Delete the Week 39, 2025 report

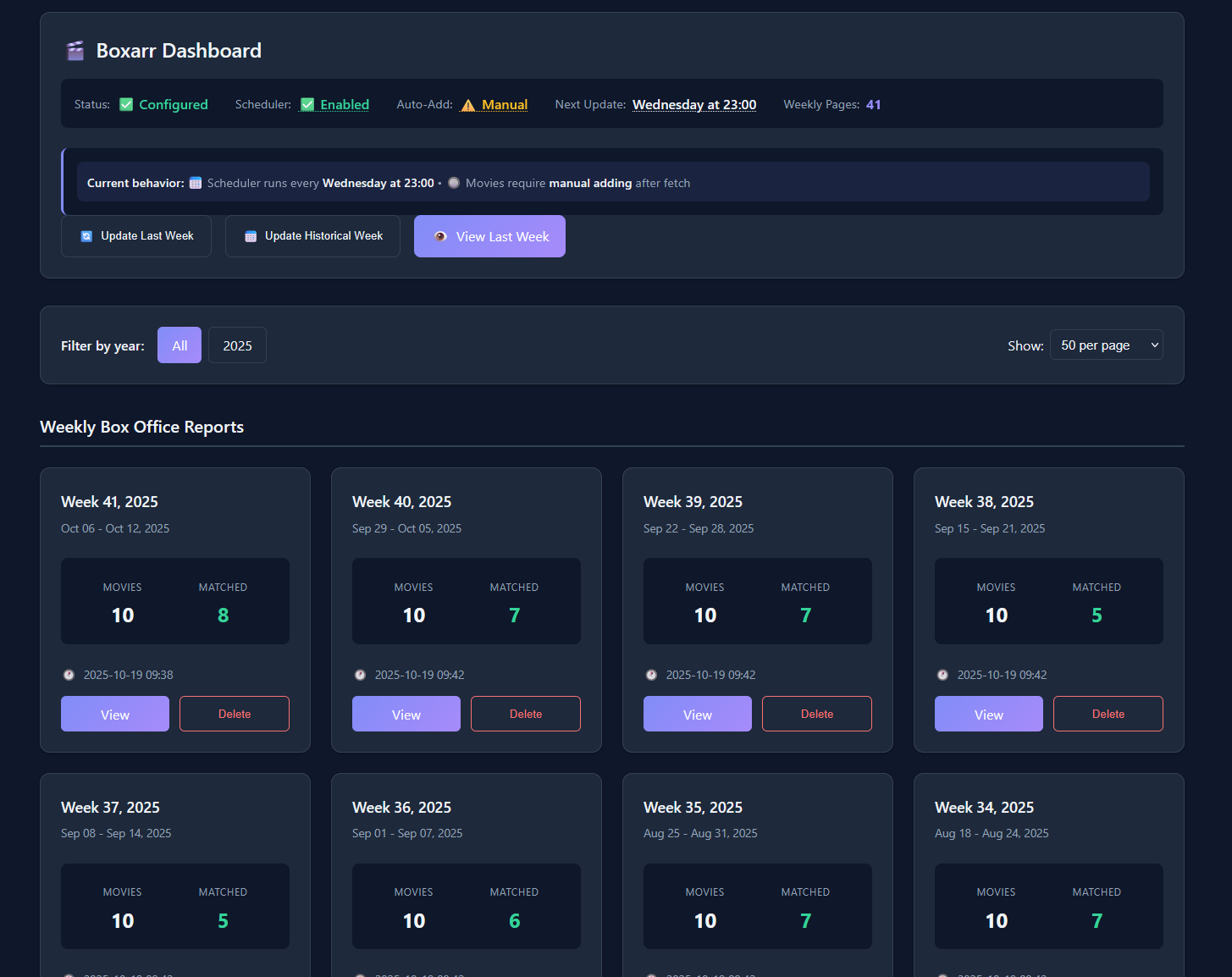pyautogui.click(x=816, y=715)
